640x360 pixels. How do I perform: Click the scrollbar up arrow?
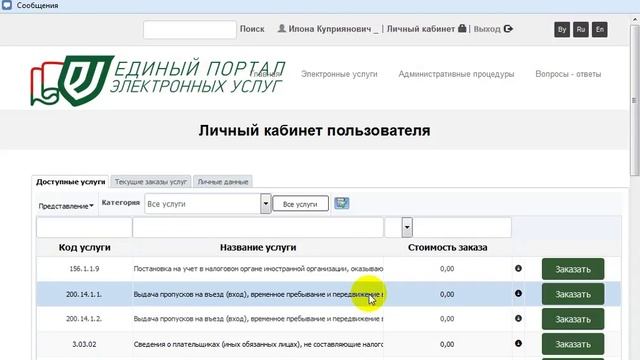point(635,19)
